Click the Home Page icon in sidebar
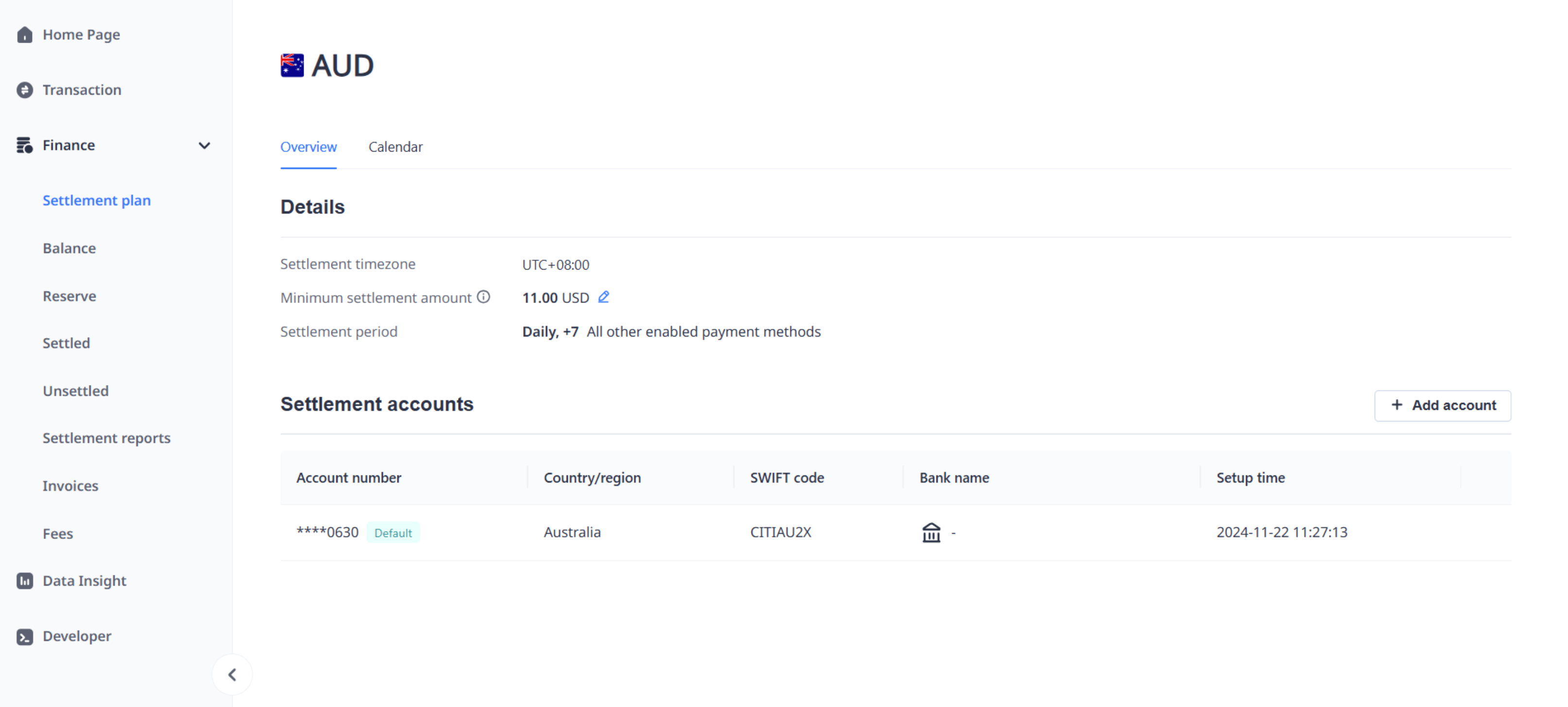This screenshot has width=1568, height=707. pos(24,34)
